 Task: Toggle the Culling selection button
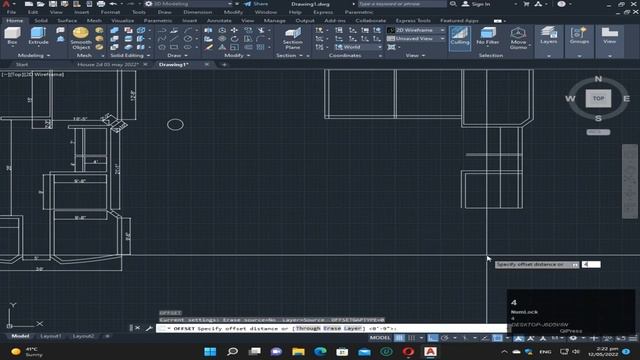point(460,38)
